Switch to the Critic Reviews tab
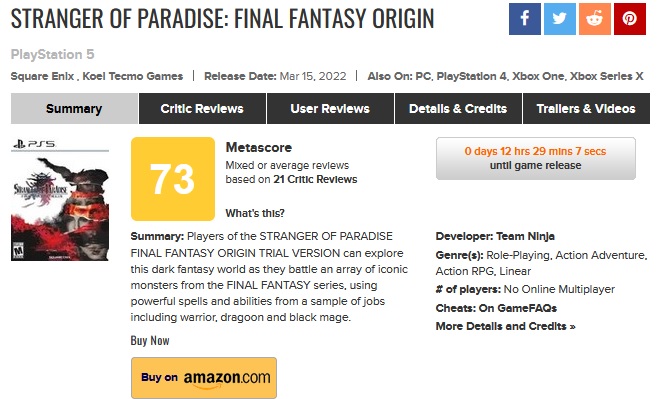 tap(202, 109)
